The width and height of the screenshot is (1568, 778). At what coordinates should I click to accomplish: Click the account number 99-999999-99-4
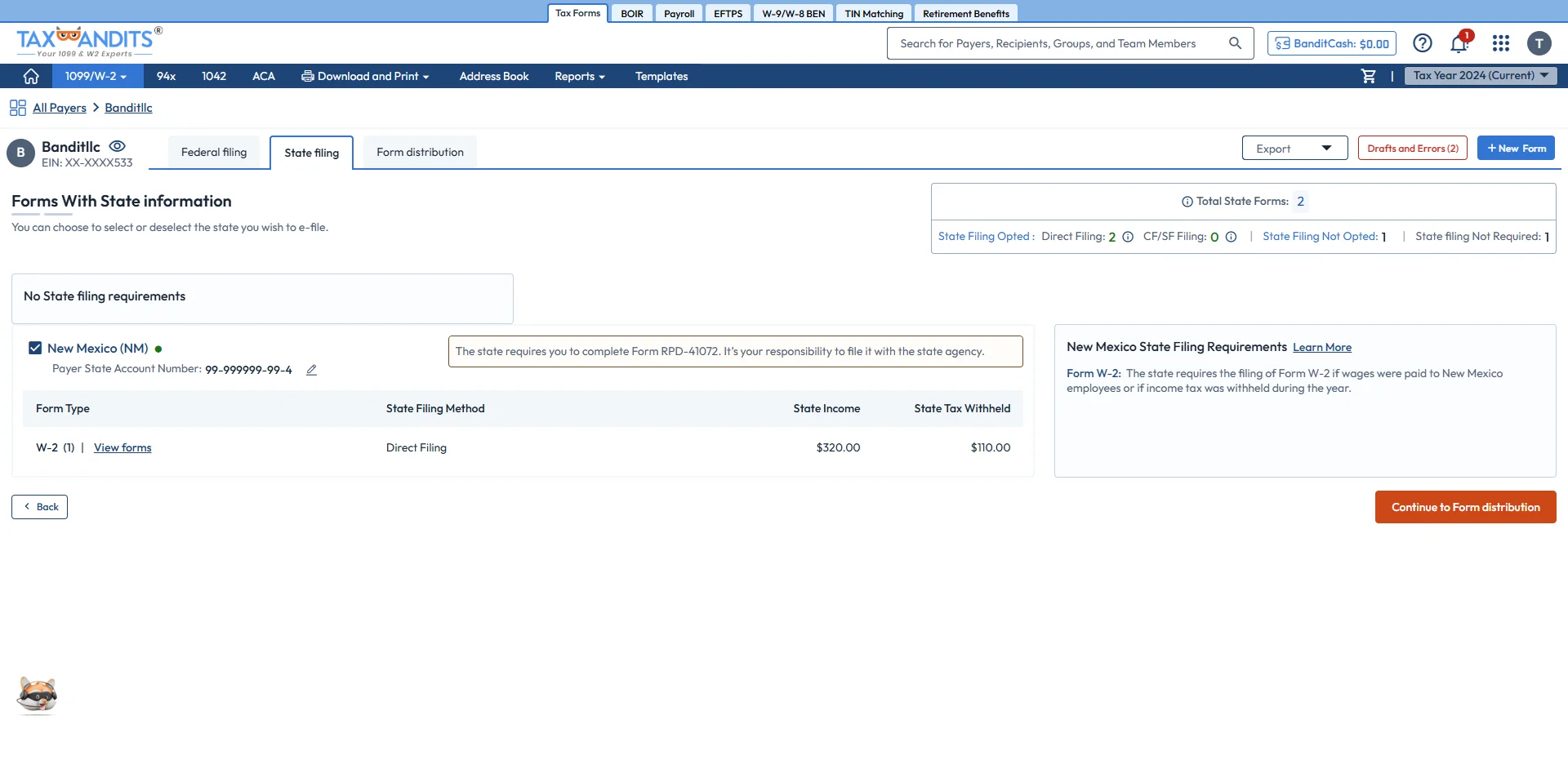coord(248,370)
